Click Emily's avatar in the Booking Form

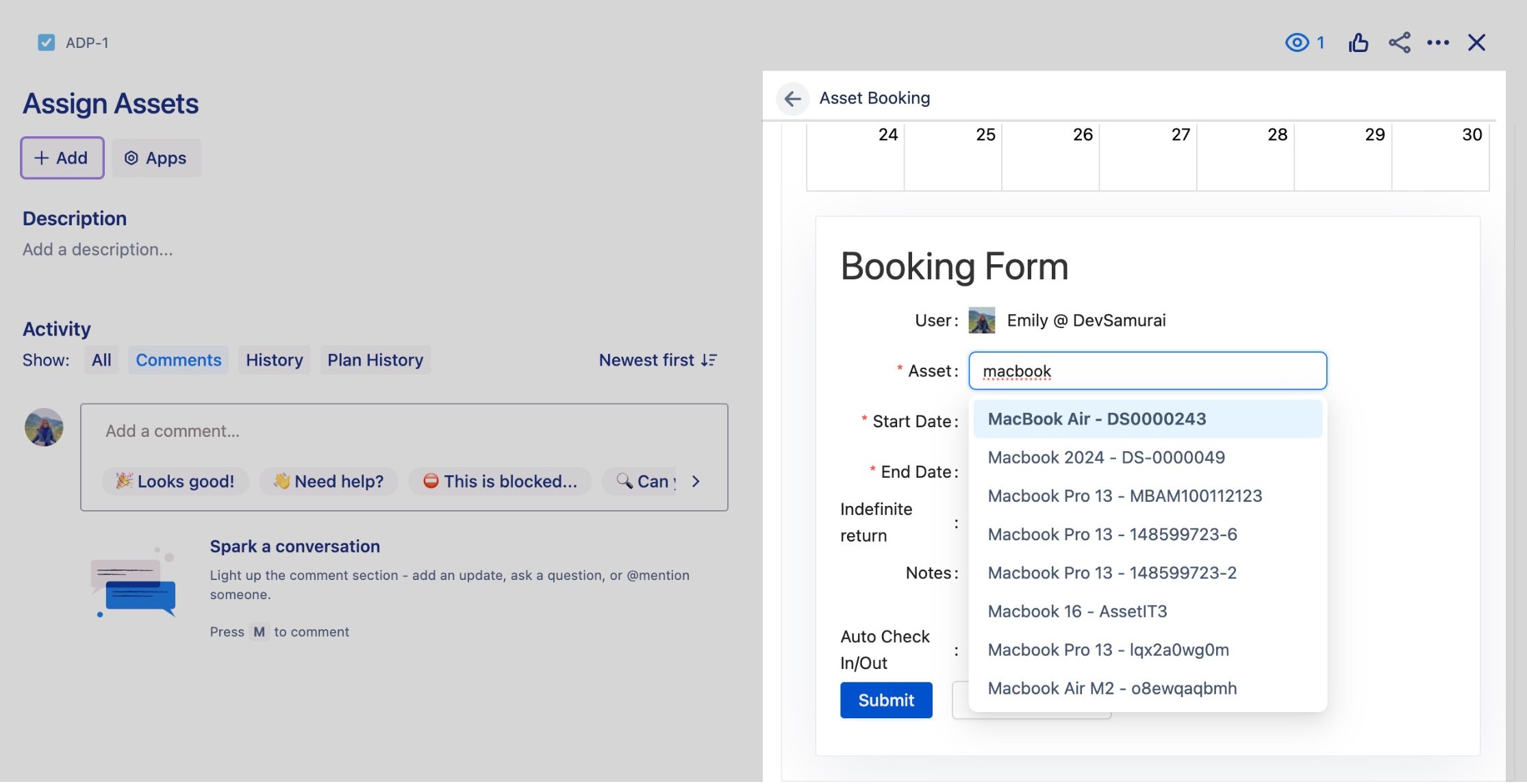[981, 320]
